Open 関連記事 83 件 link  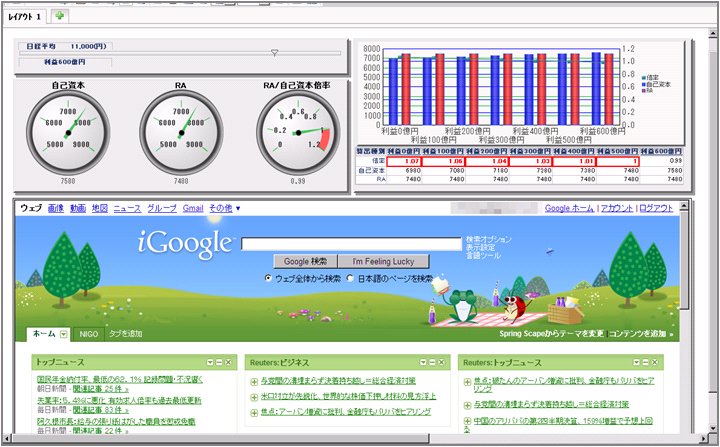(x=101, y=410)
